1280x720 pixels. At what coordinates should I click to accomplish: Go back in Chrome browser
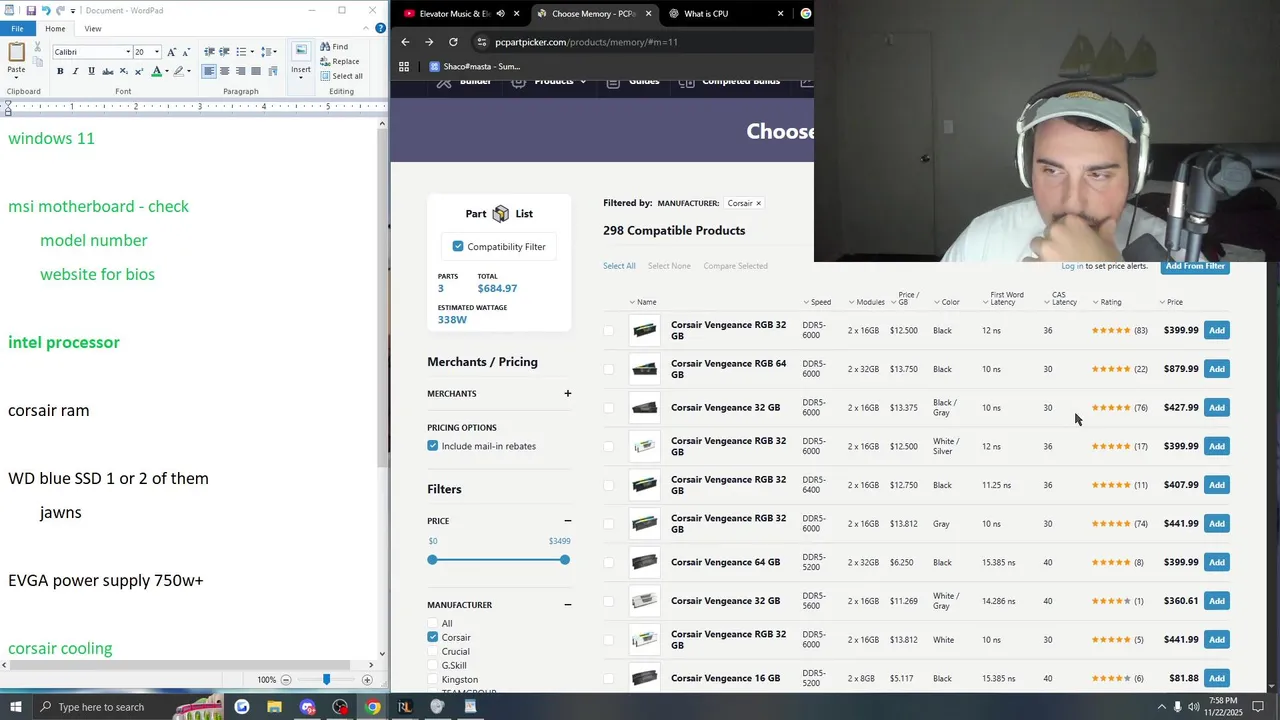point(405,42)
